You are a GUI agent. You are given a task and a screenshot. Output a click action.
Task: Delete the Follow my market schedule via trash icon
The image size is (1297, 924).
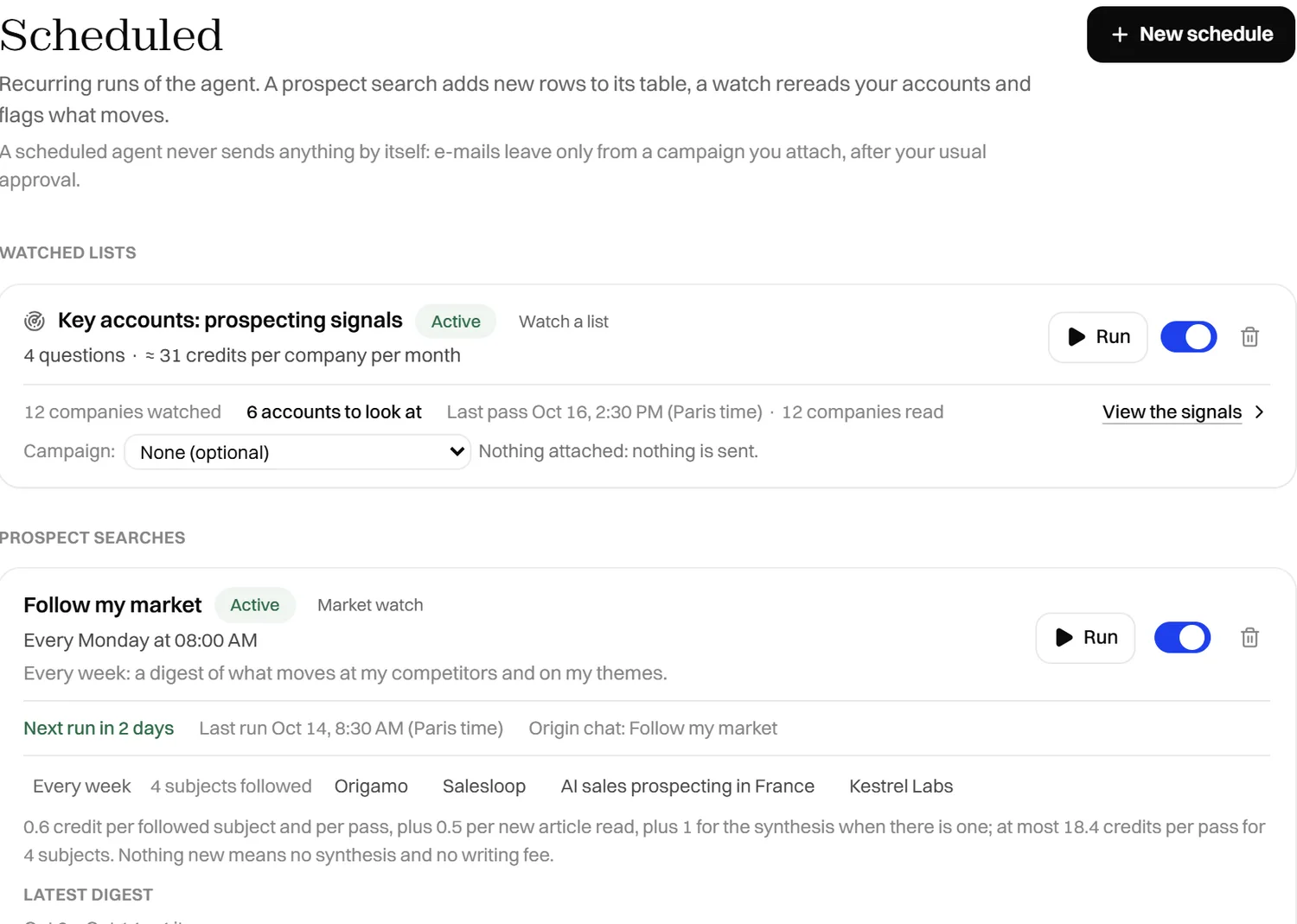[x=1249, y=638]
